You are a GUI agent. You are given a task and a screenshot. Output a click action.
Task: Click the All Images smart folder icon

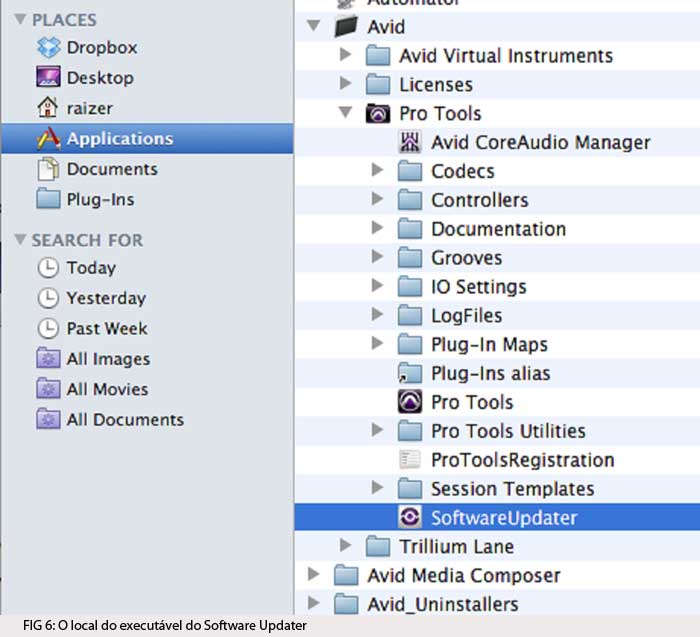click(48, 358)
